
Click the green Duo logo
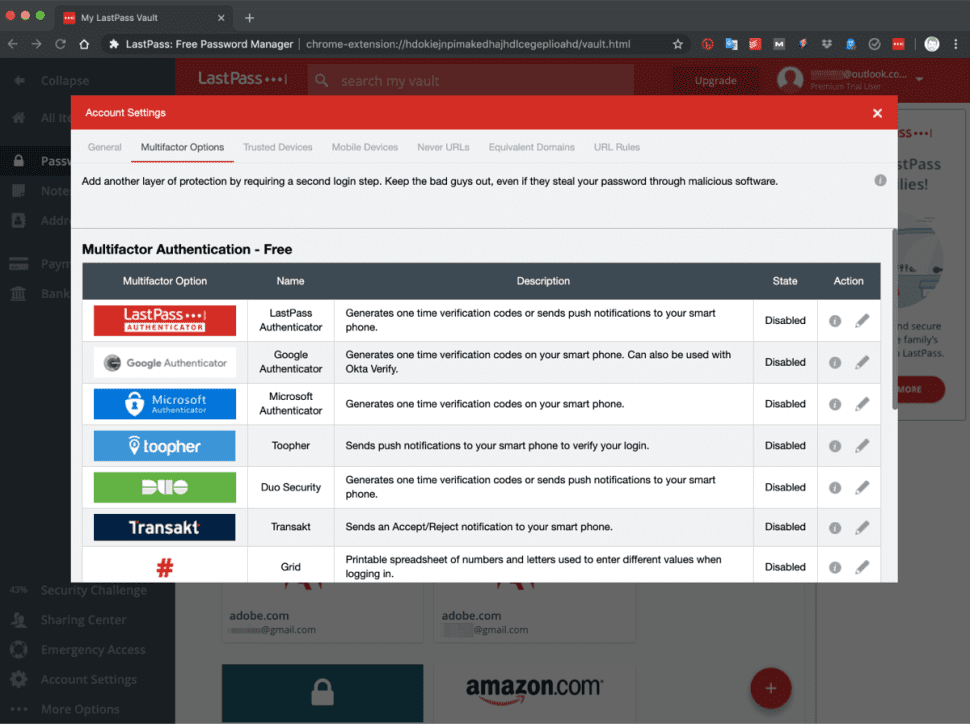pyautogui.click(x=165, y=488)
